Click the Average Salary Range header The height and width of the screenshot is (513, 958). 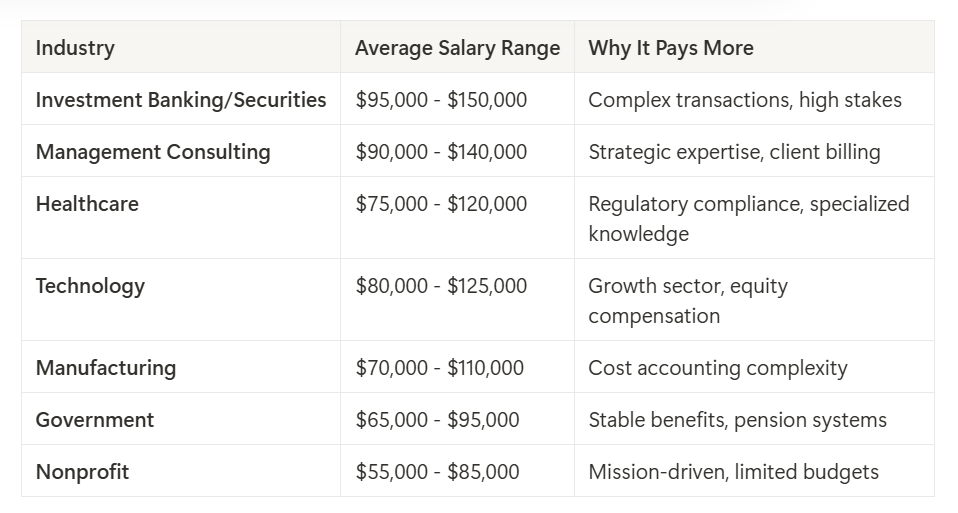[x=457, y=48]
